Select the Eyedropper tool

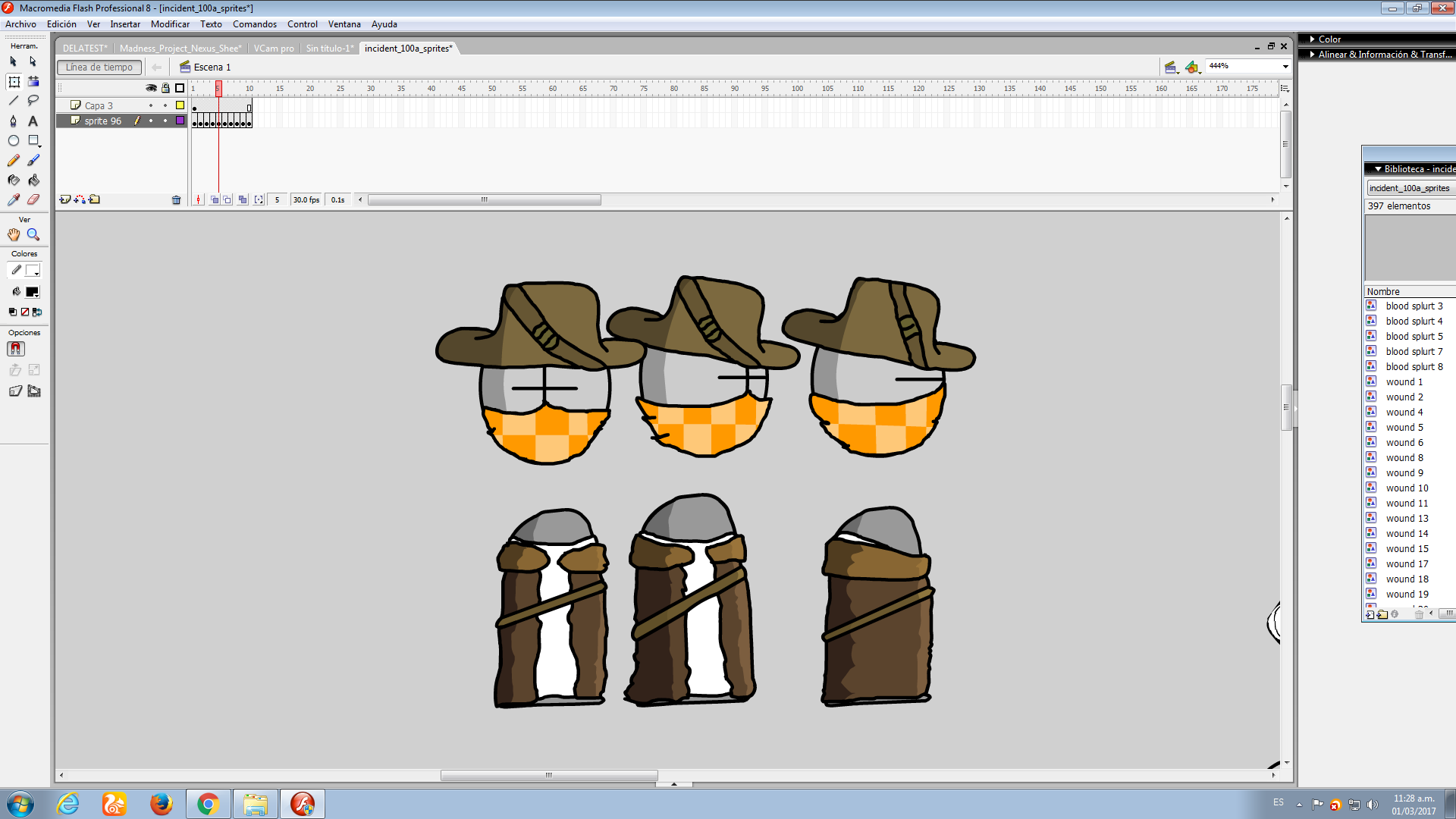(x=14, y=199)
